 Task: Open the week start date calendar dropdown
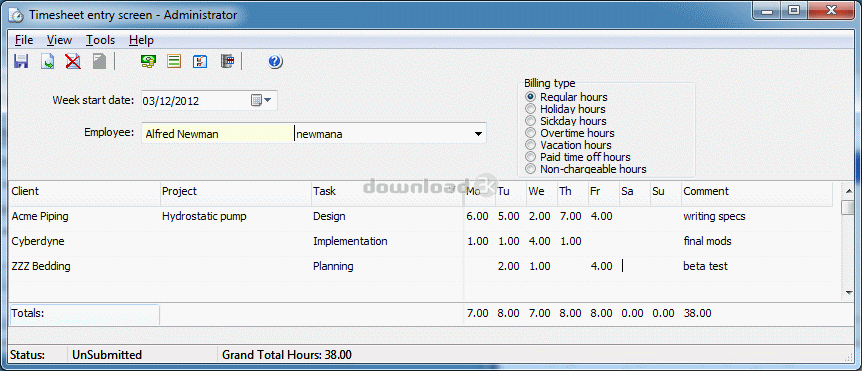click(262, 101)
